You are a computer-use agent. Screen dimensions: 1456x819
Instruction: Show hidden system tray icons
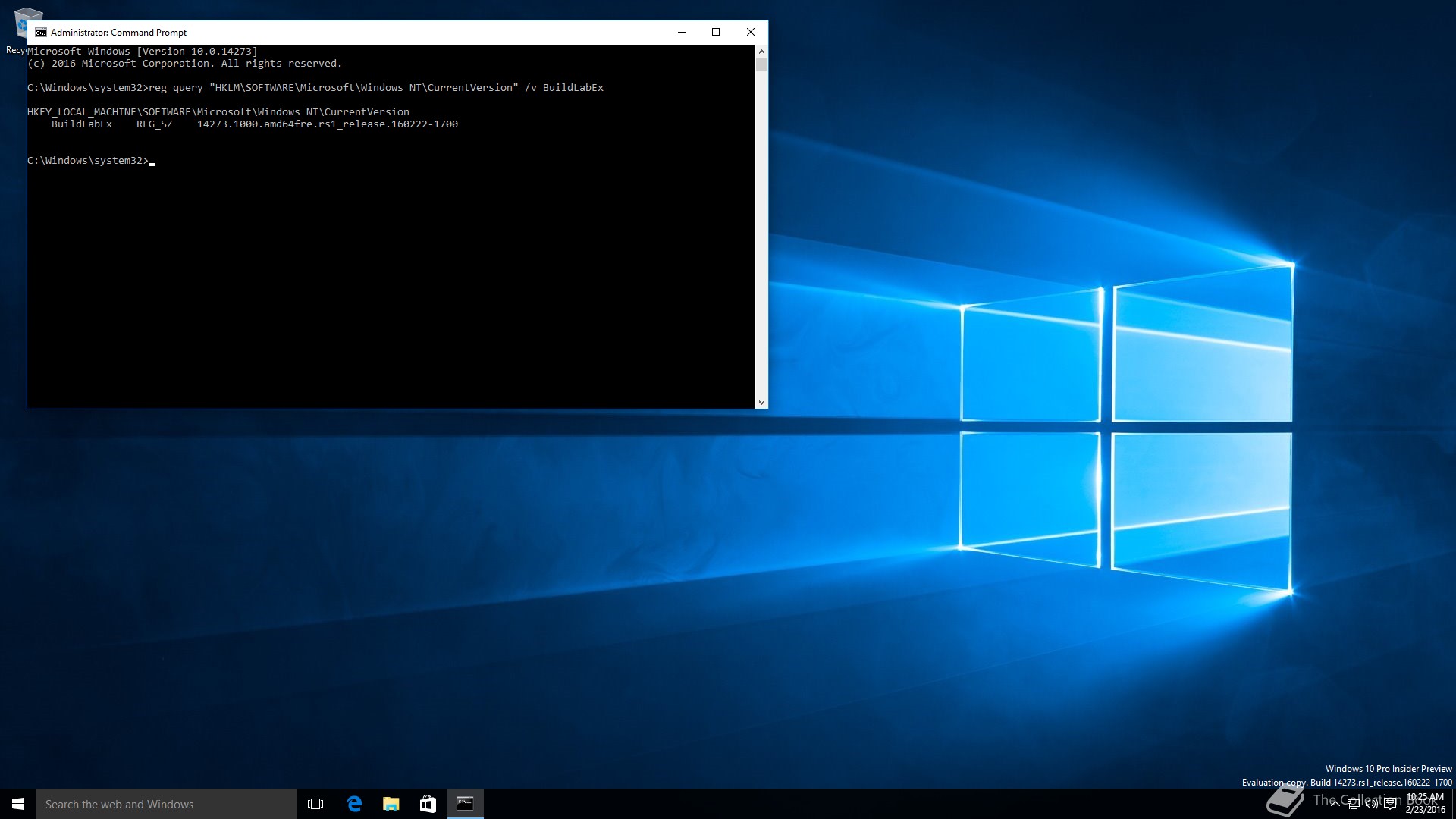[x=1335, y=804]
